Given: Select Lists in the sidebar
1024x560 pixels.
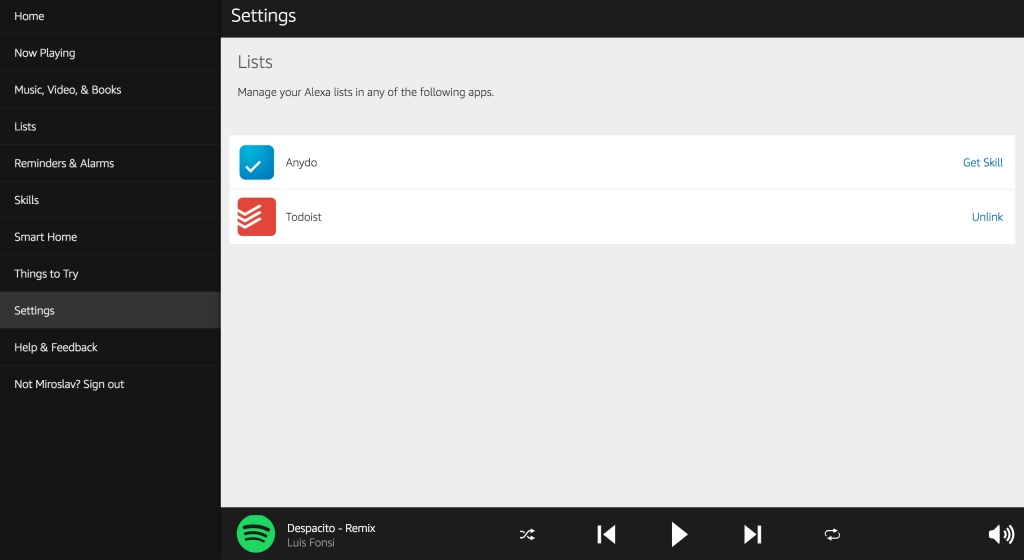Looking at the screenshot, I should (x=25, y=127).
